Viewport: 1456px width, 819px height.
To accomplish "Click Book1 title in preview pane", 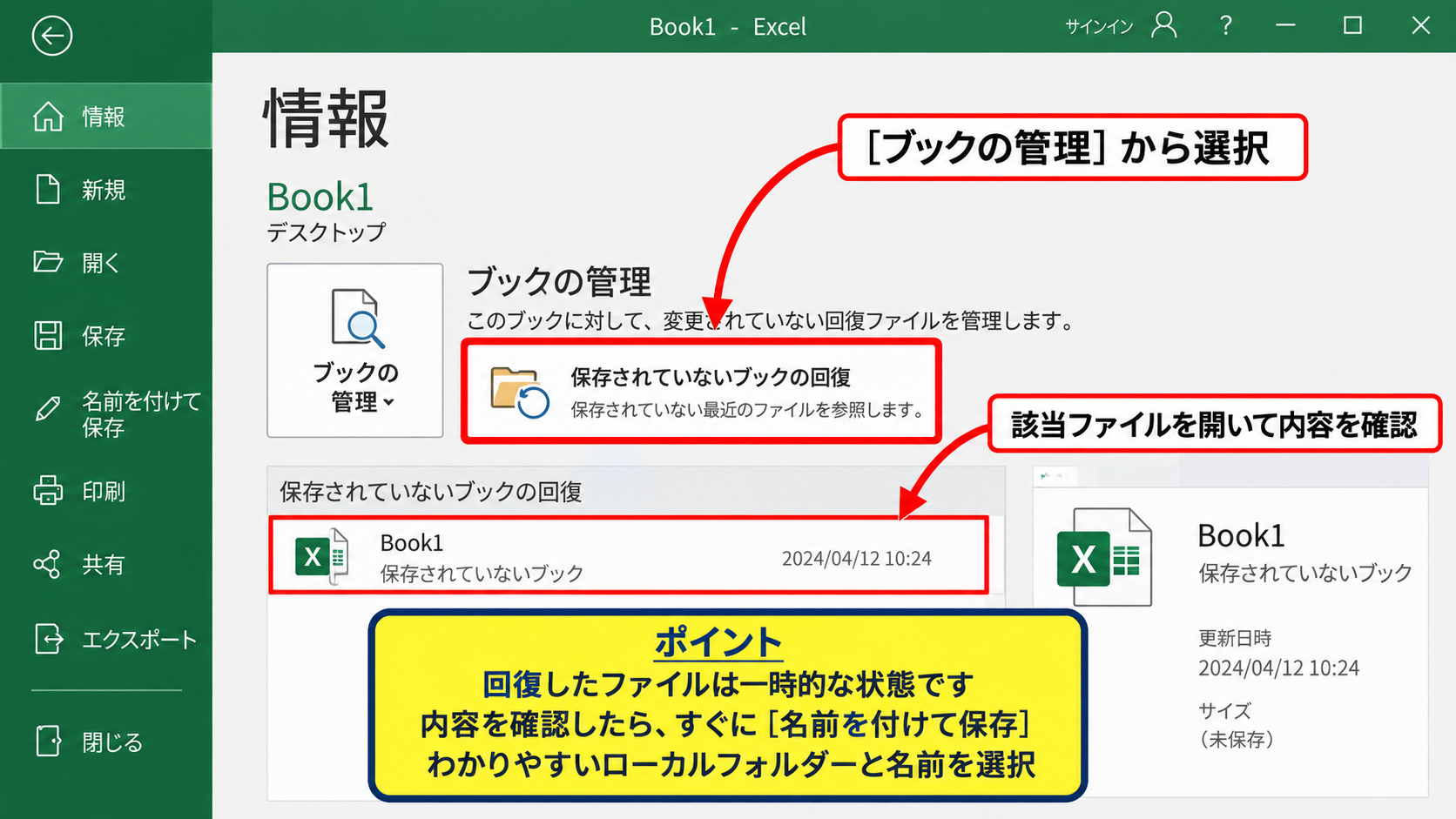I will pos(1241,535).
